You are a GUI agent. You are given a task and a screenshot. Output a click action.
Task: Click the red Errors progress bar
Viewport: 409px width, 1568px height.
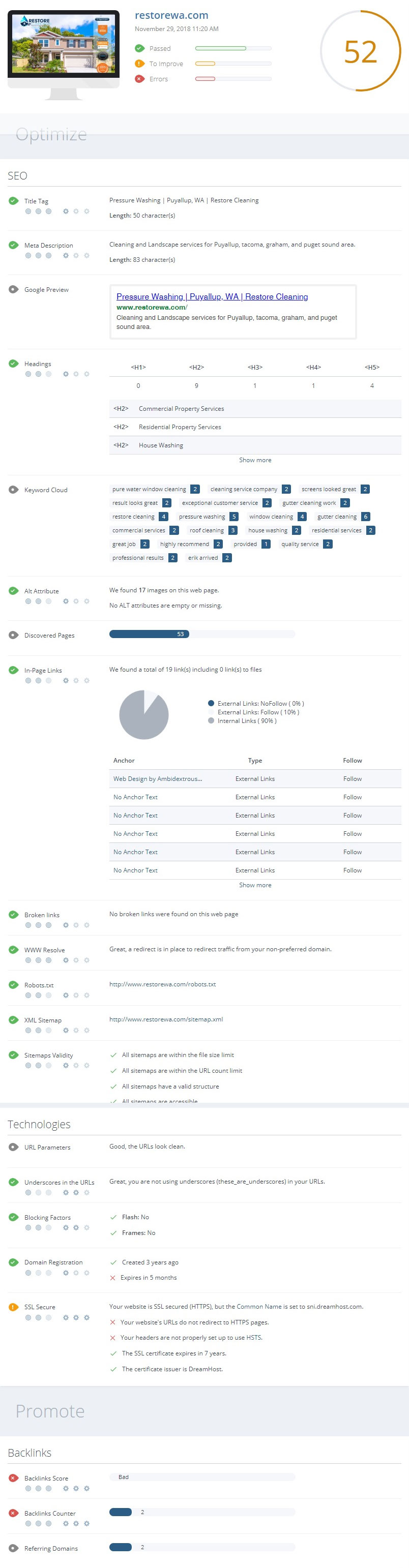233,78
